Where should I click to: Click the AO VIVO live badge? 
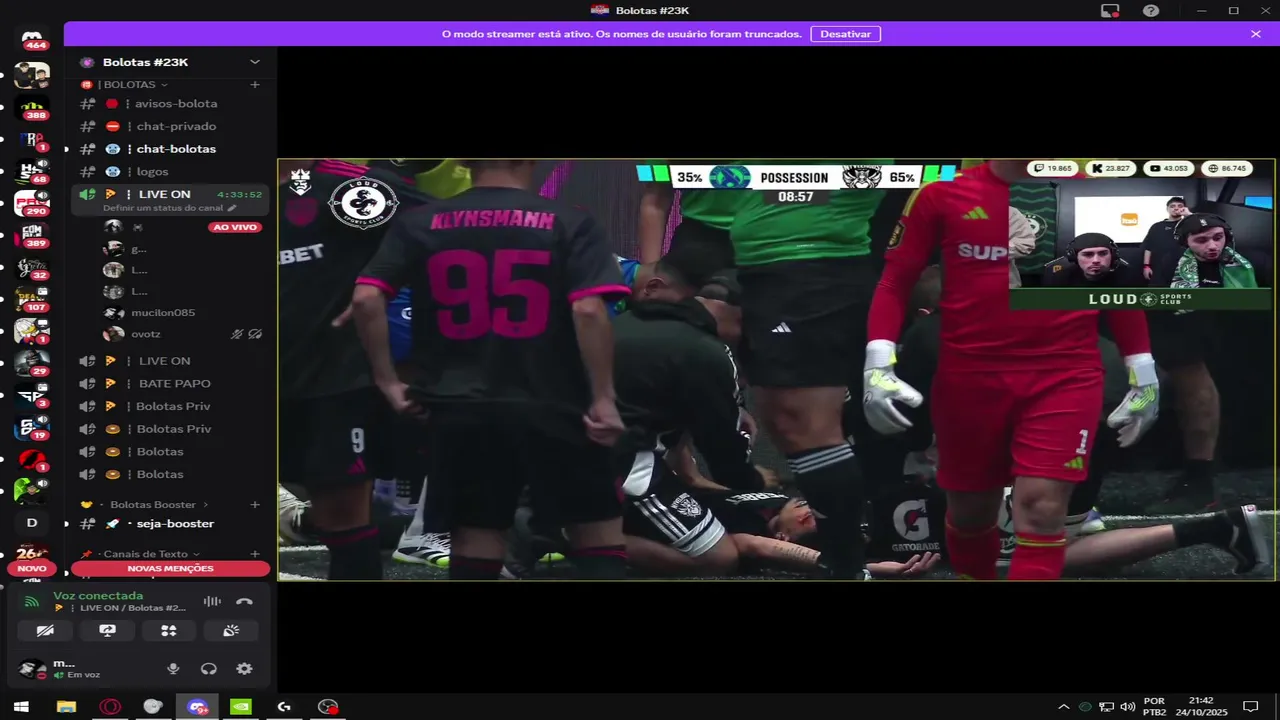[235, 227]
